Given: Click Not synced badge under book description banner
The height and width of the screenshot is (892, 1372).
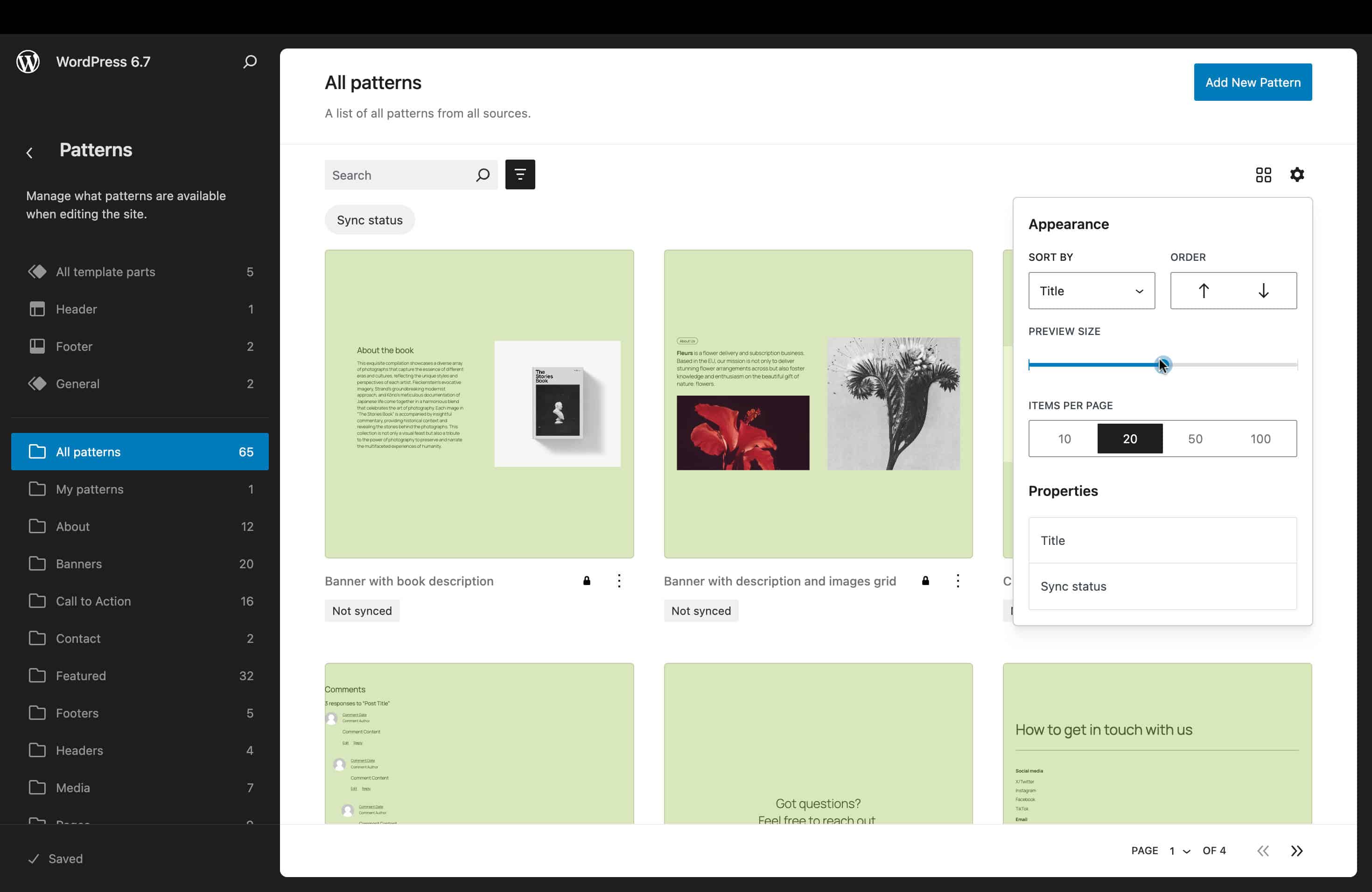Looking at the screenshot, I should [x=362, y=611].
